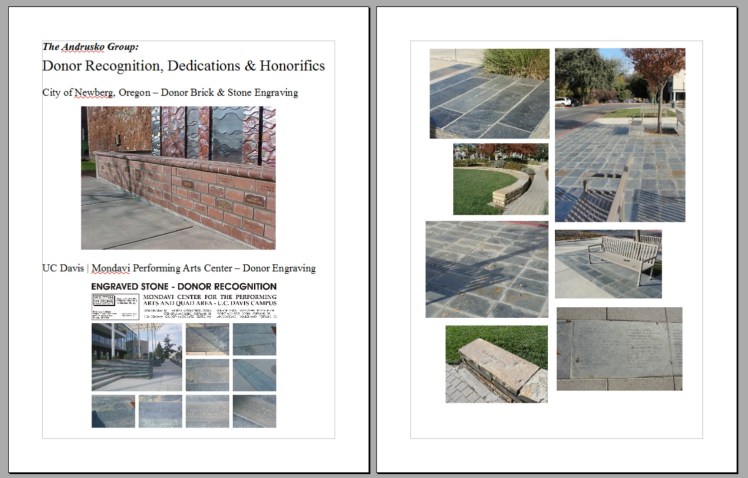Click "City of" at start of Newberg line

(56, 92)
